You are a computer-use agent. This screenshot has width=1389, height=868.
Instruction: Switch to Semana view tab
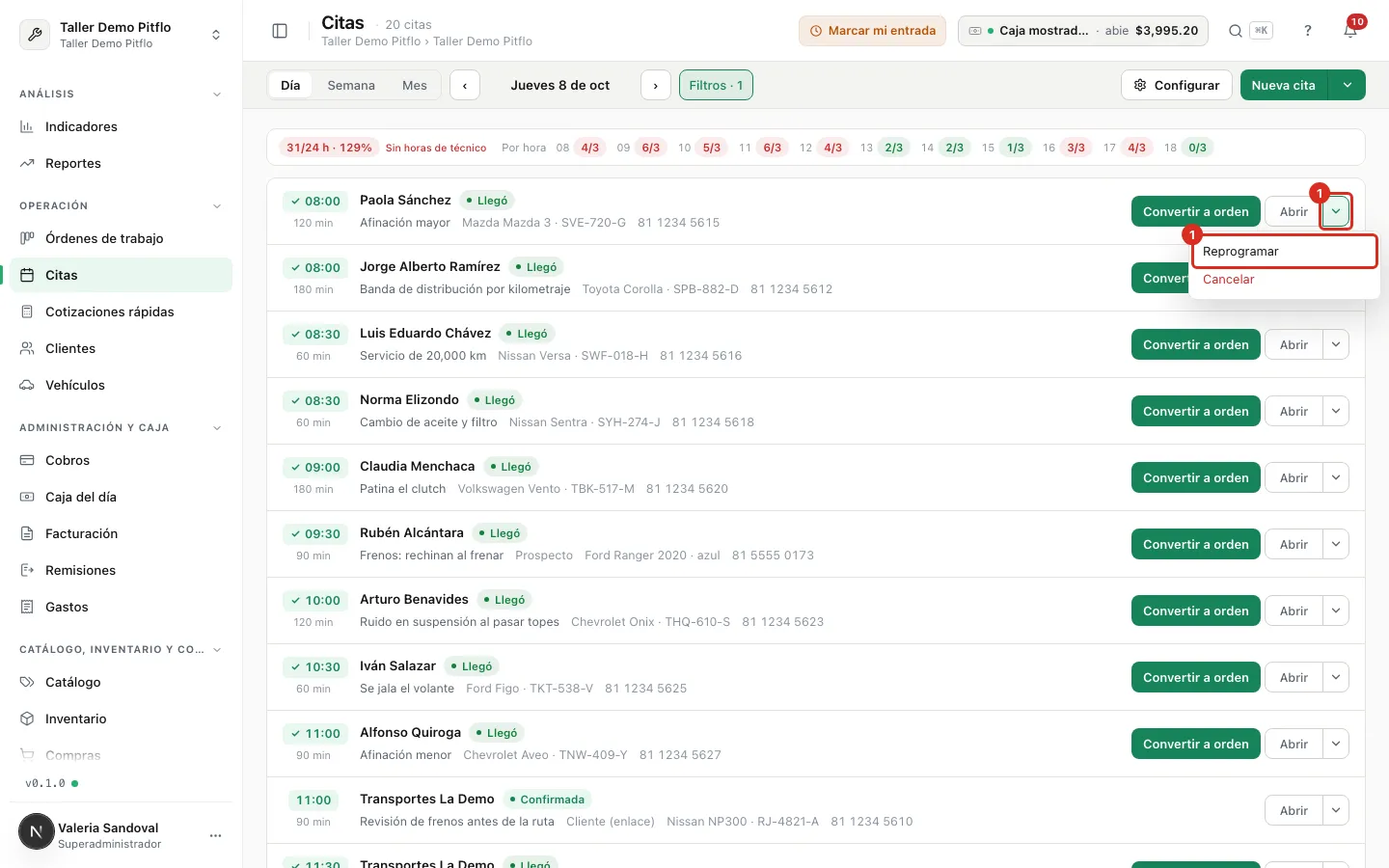click(x=351, y=85)
